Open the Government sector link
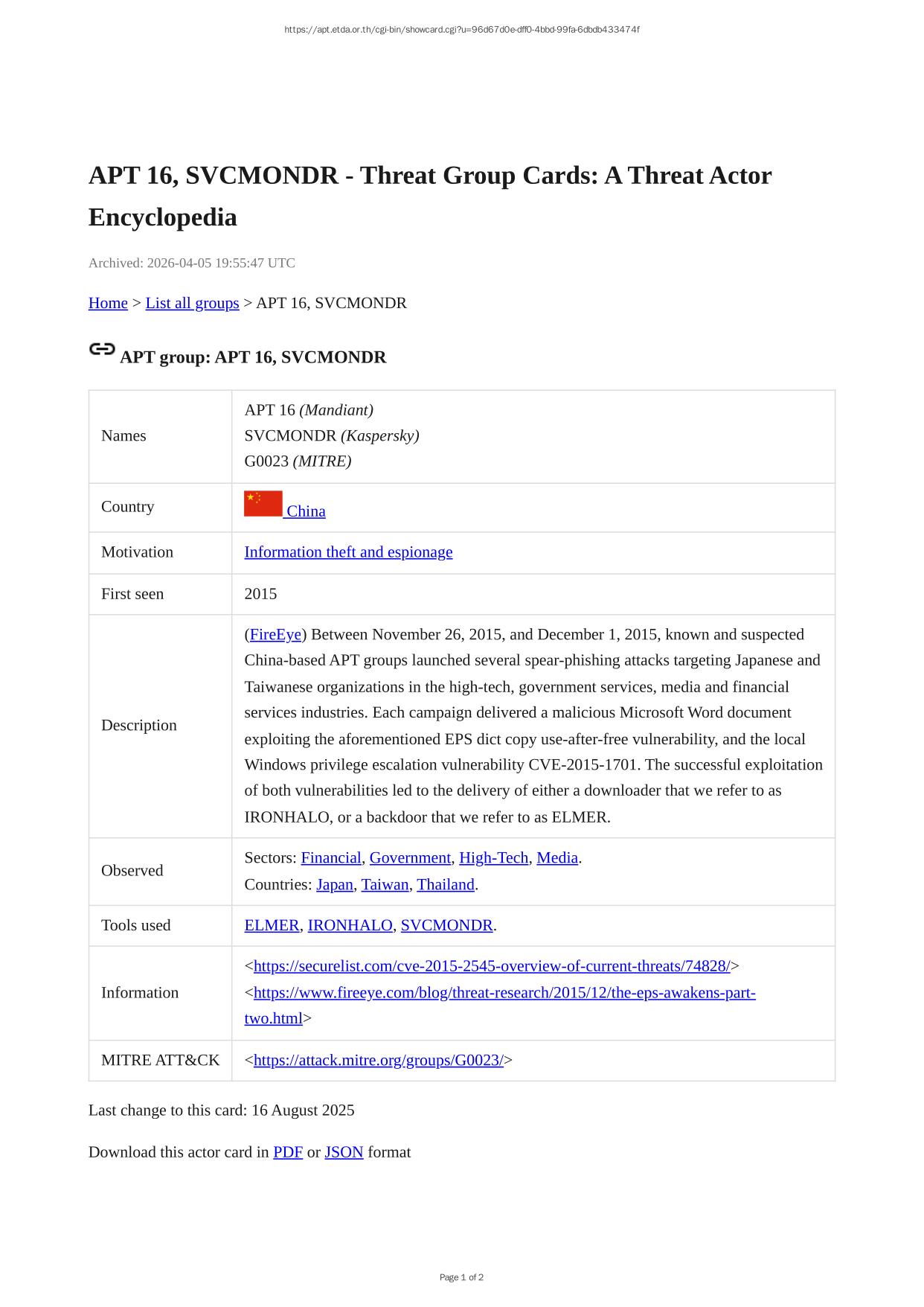This screenshot has width=924, height=1307. [x=410, y=858]
